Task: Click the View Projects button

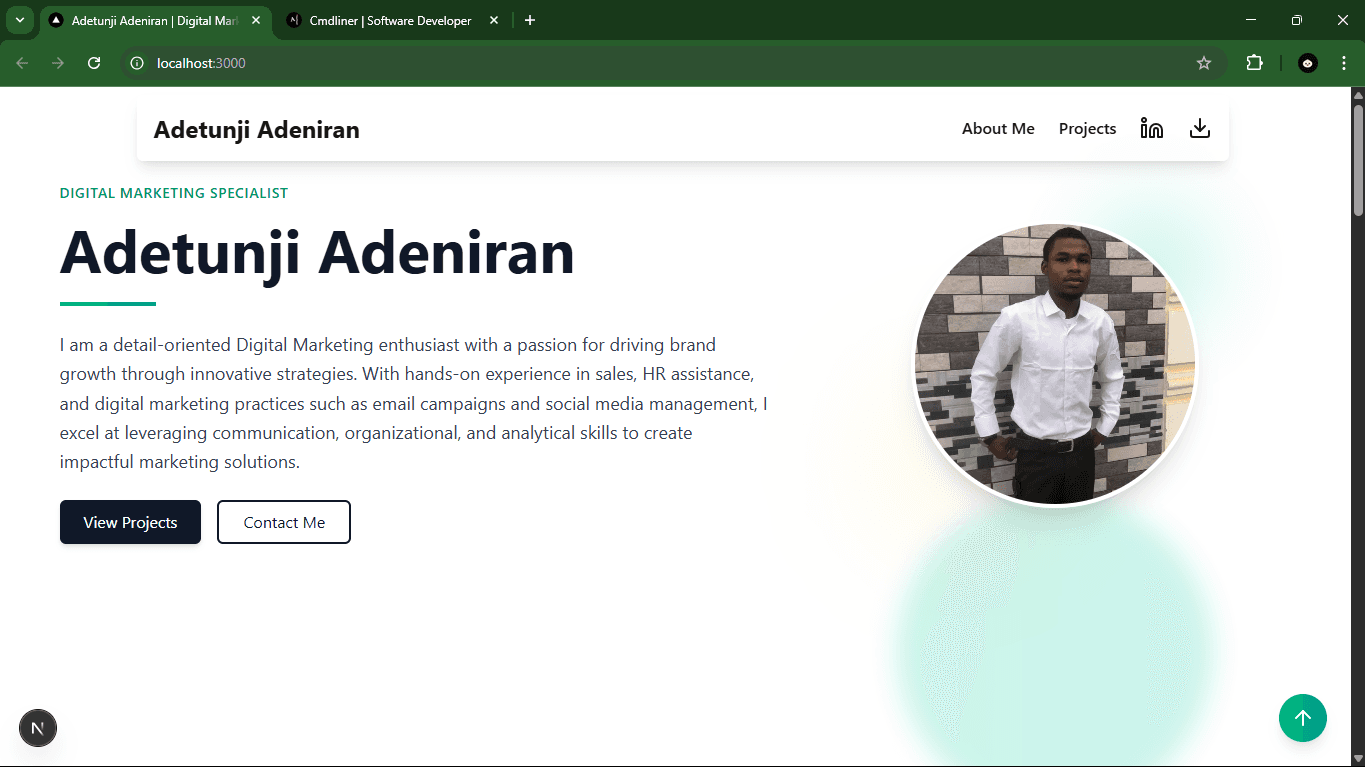Action: tap(130, 522)
